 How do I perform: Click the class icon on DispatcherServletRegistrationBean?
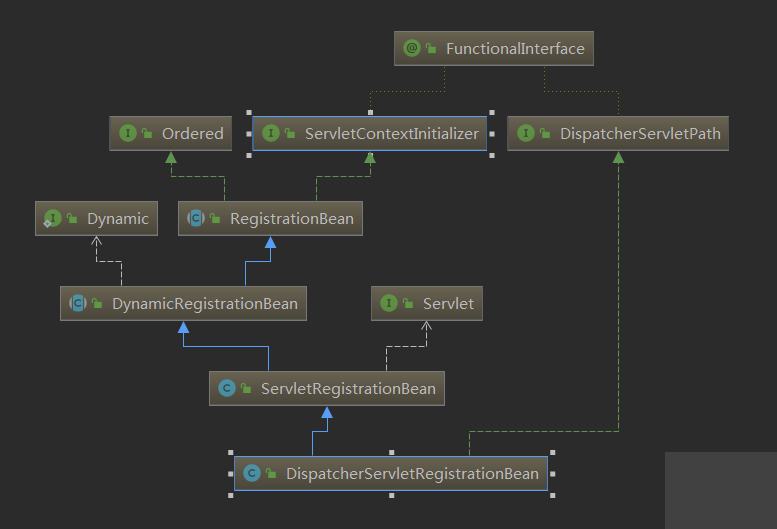(252, 473)
